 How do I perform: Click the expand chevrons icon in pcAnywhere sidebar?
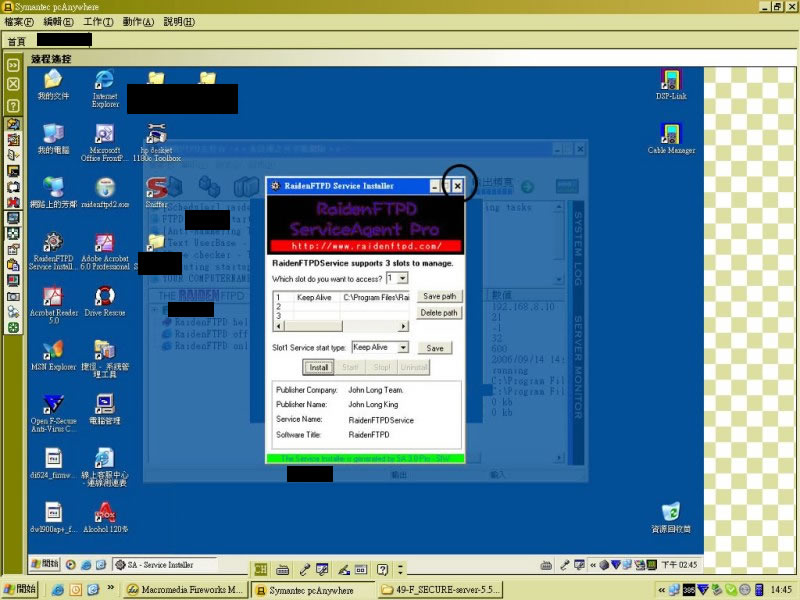(x=13, y=65)
